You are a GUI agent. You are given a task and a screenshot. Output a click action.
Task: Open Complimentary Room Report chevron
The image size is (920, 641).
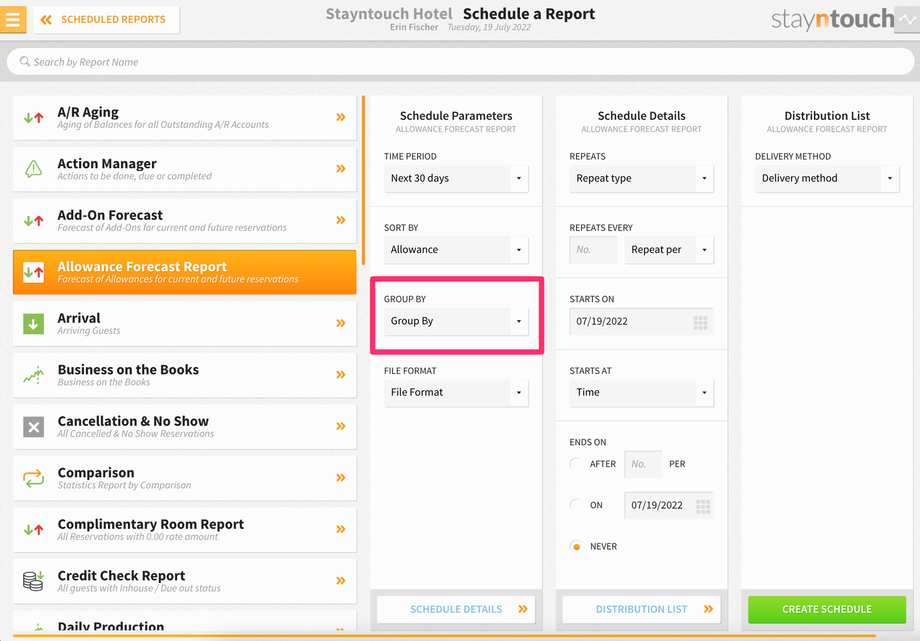tap(341, 529)
